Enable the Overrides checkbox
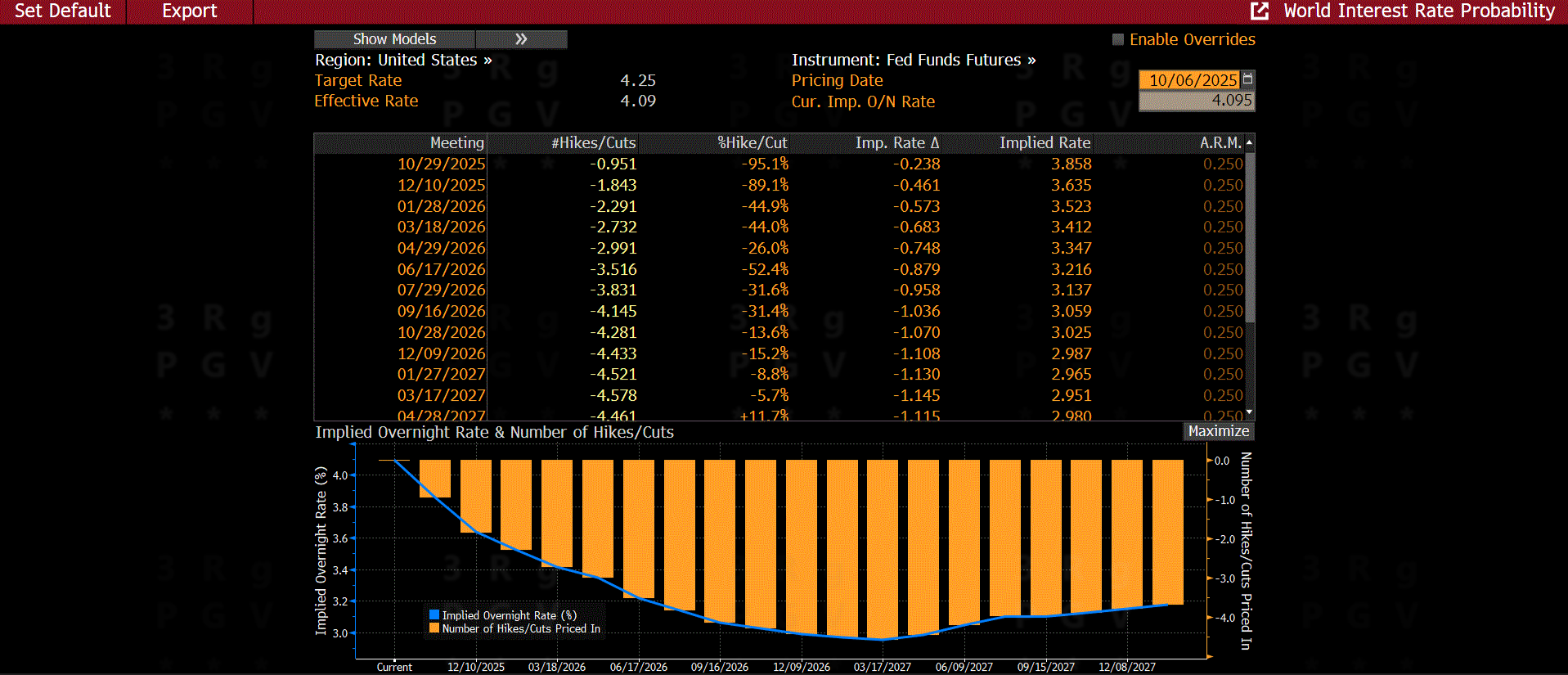Image resolution: width=1568 pixels, height=675 pixels. click(x=1118, y=39)
